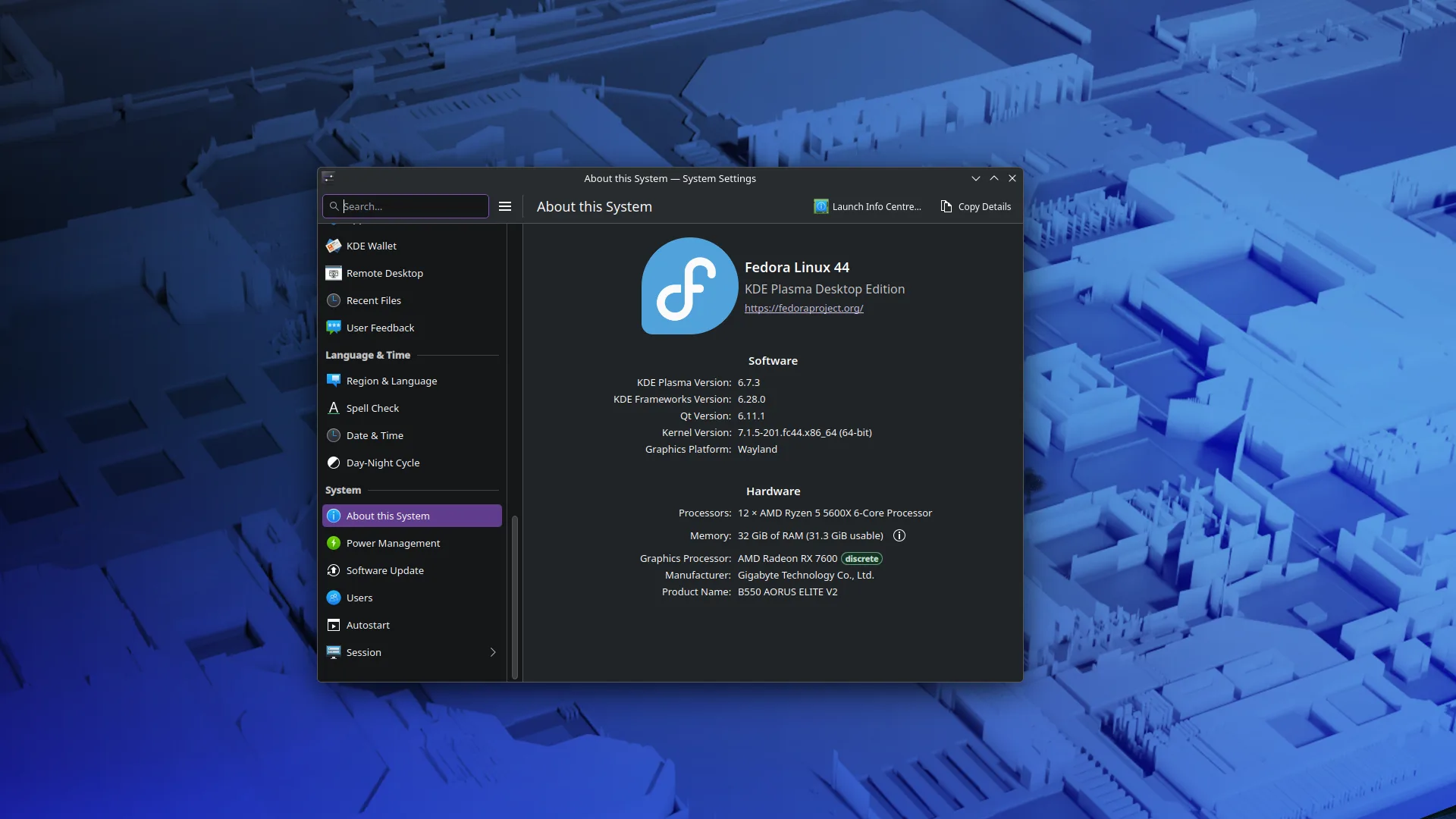
Task: Click the processor name text
Action: [835, 513]
